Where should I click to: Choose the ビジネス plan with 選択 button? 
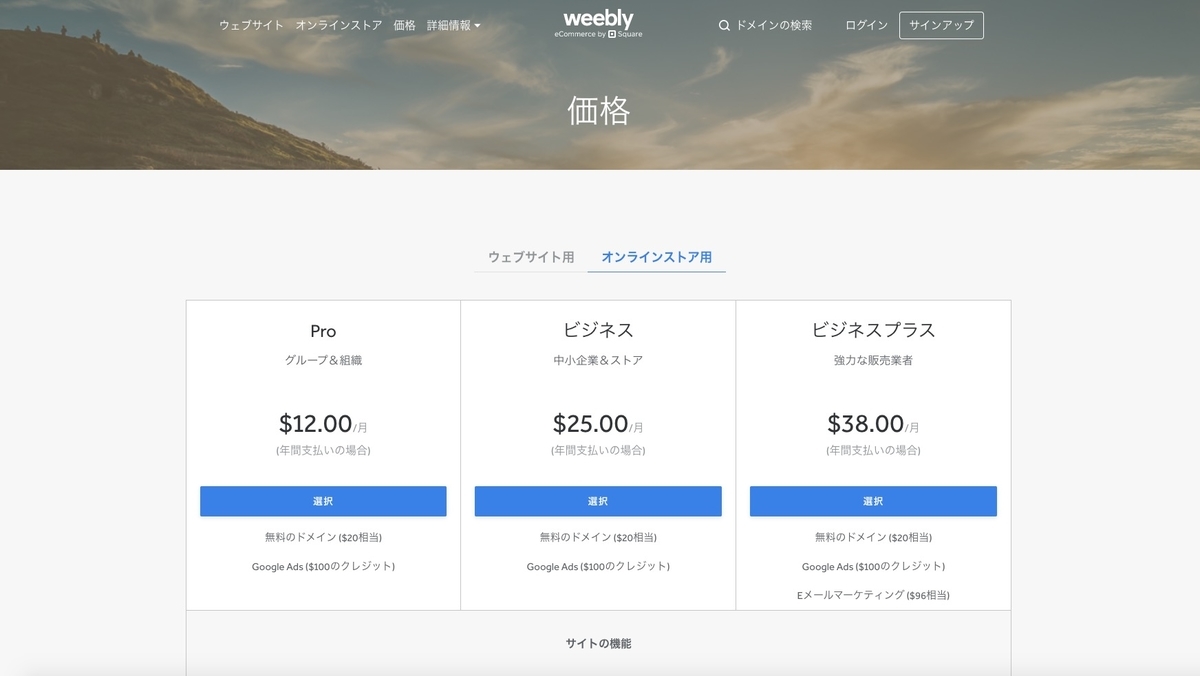click(598, 501)
